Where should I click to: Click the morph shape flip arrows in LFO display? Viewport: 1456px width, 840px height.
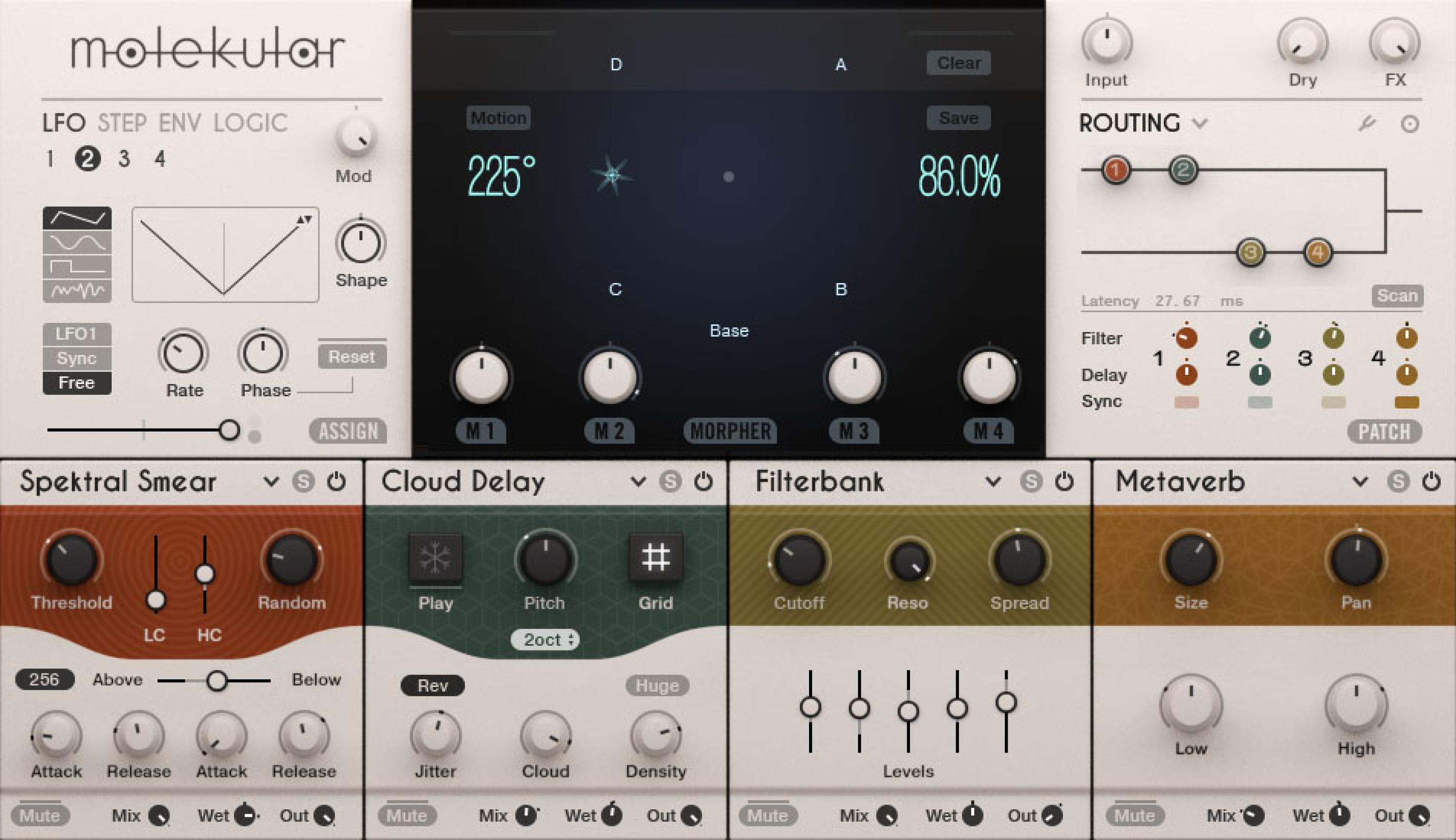tap(304, 219)
